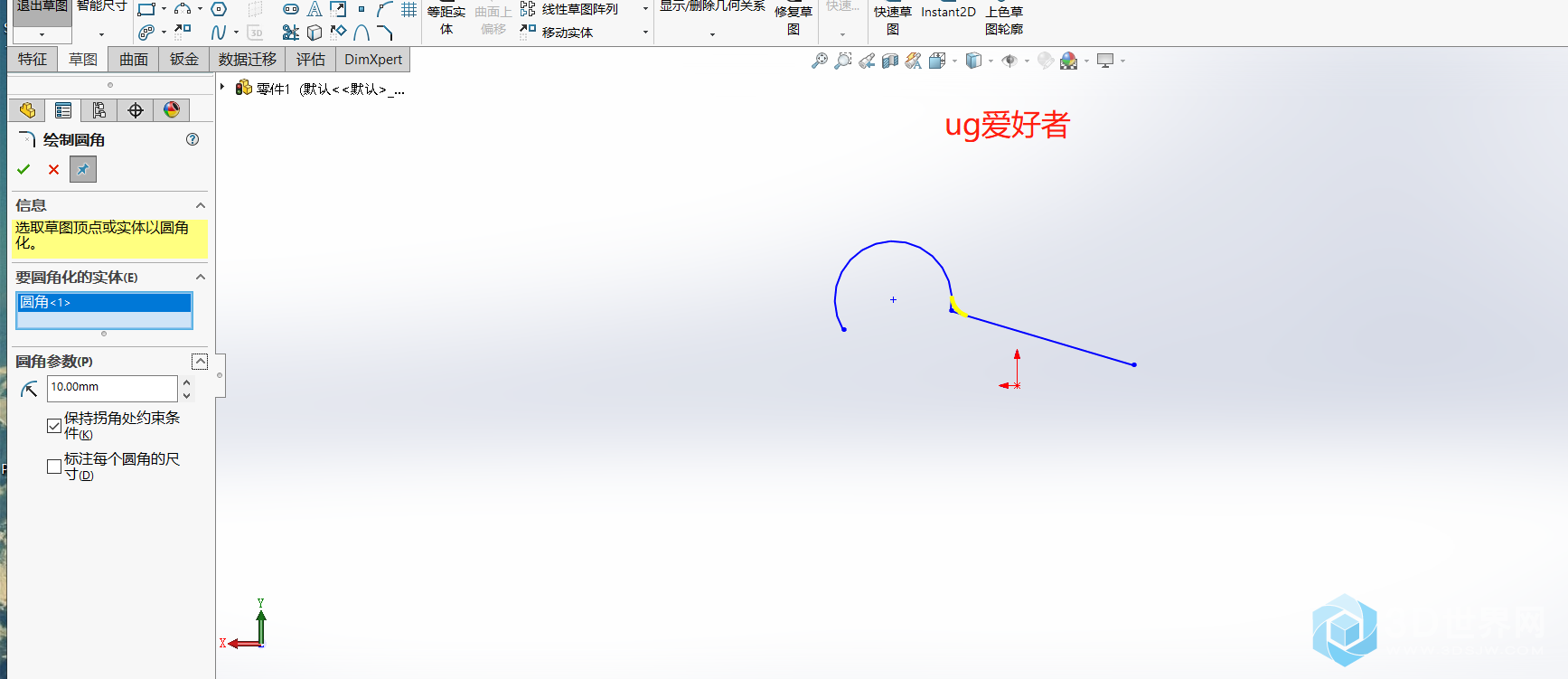This screenshot has height=679, width=1568.
Task: Switch to the DimXpert tab
Action: click(373, 60)
